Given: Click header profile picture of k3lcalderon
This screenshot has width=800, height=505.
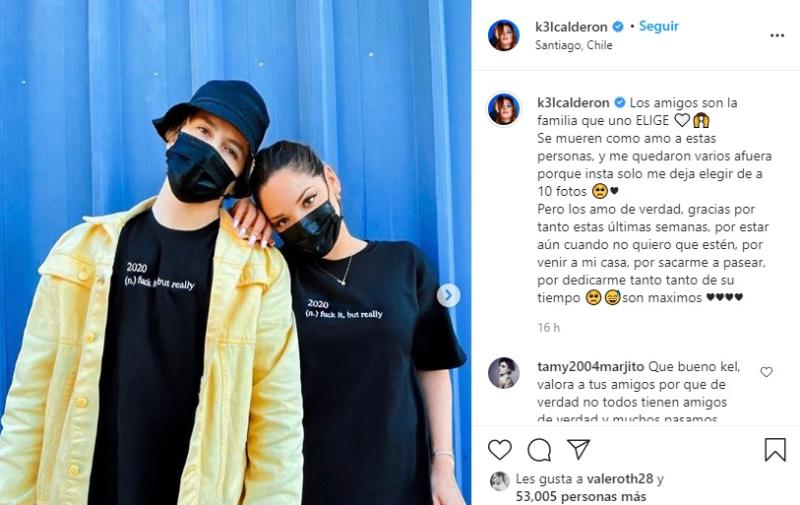Looking at the screenshot, I should coord(504,35).
